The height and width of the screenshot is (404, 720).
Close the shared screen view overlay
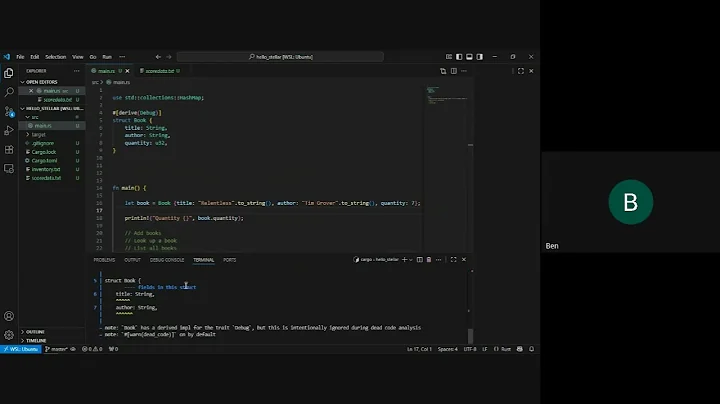[x=531, y=71]
